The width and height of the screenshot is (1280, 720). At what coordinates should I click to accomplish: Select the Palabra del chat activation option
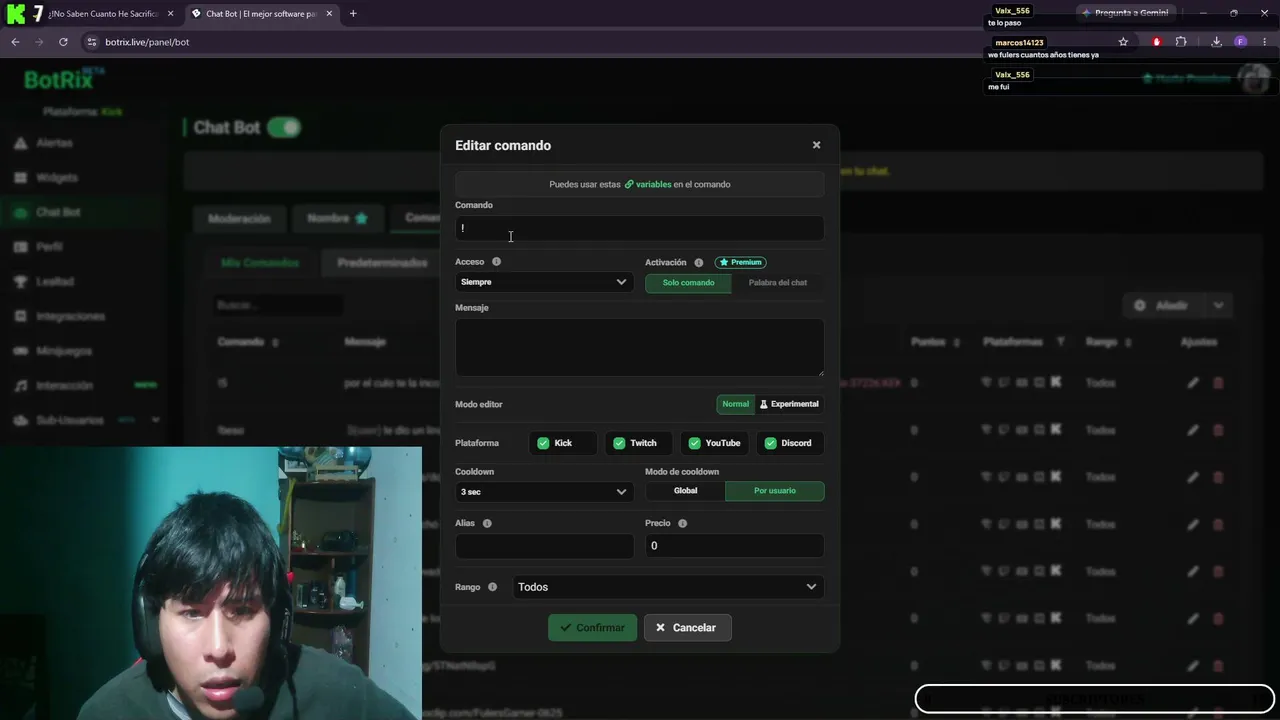pos(778,283)
